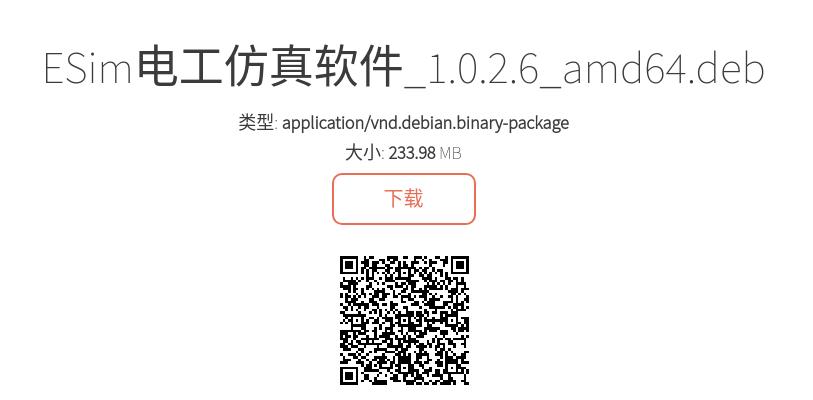Screen dimensions: 813x400
Task: Click the 载 character on the download button
Action: point(413,199)
